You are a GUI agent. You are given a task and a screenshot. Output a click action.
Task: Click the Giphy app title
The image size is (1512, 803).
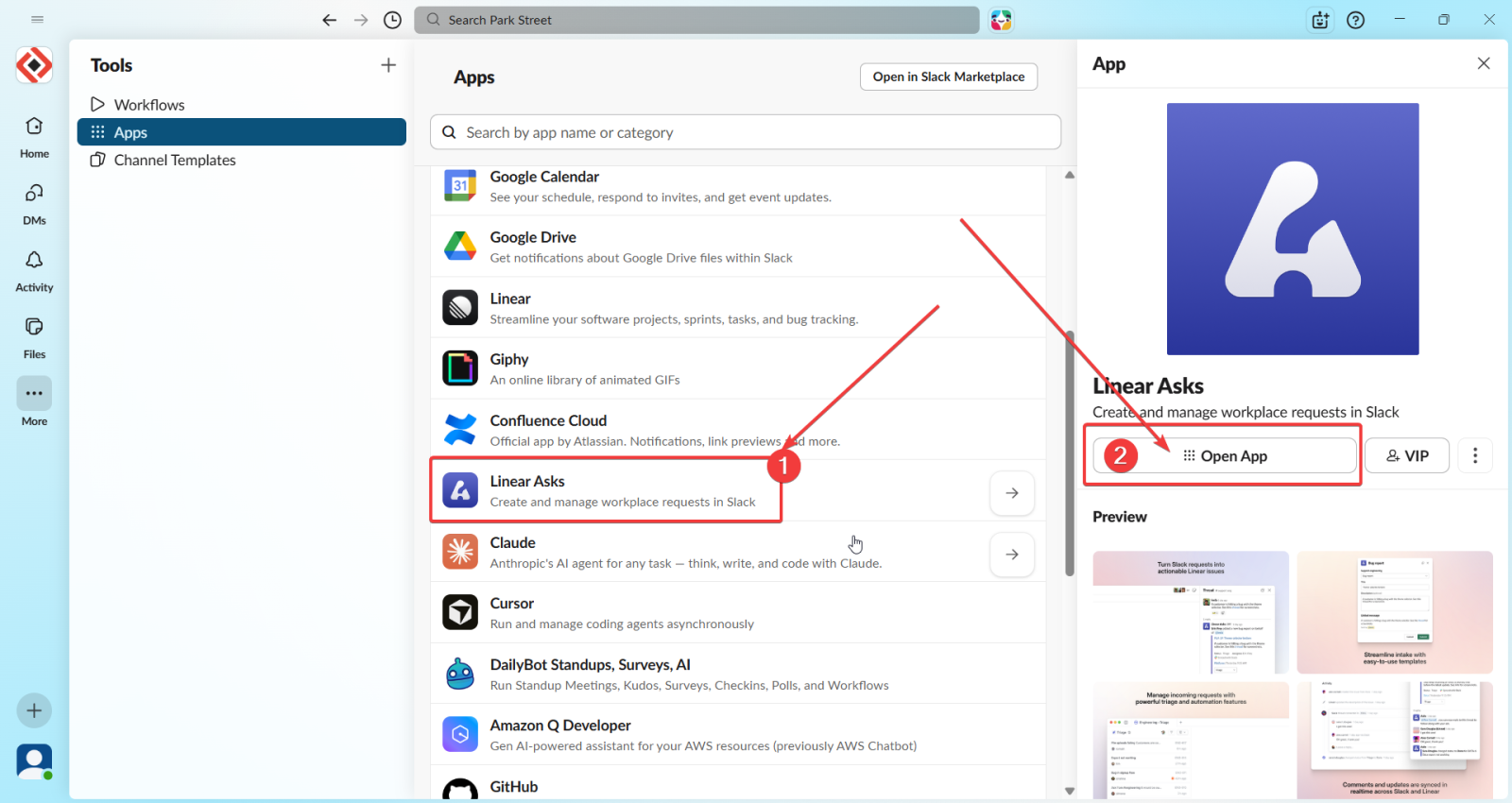[509, 359]
